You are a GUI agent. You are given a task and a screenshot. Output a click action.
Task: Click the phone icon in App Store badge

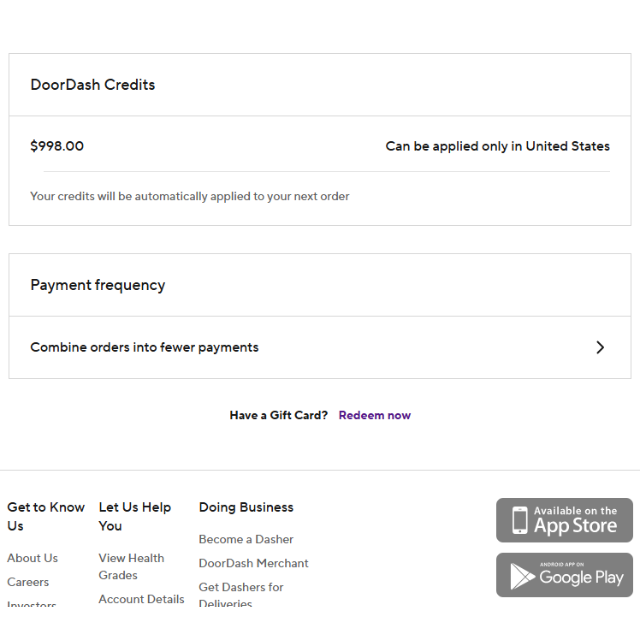(x=520, y=520)
